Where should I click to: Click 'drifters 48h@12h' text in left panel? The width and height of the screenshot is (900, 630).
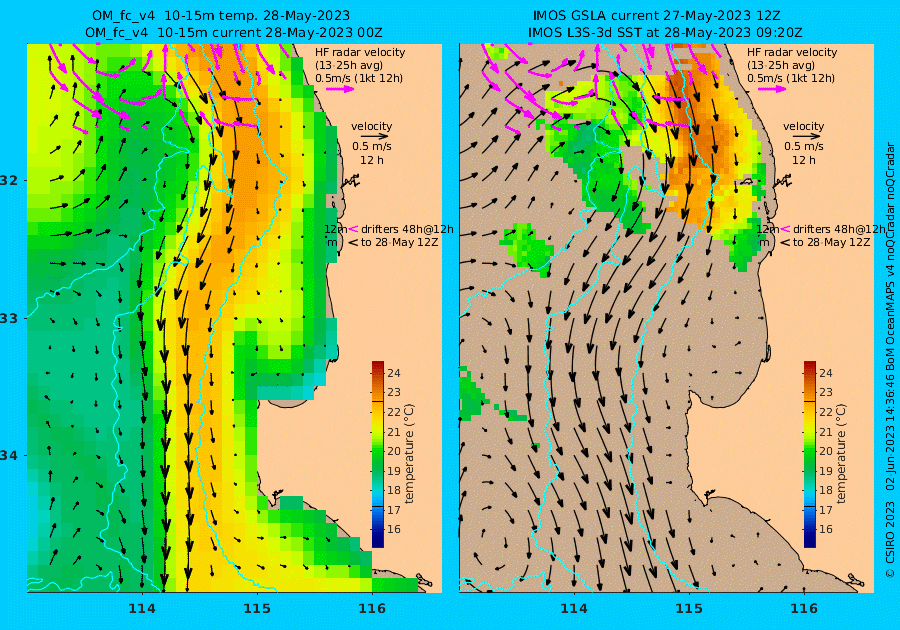coord(408,229)
